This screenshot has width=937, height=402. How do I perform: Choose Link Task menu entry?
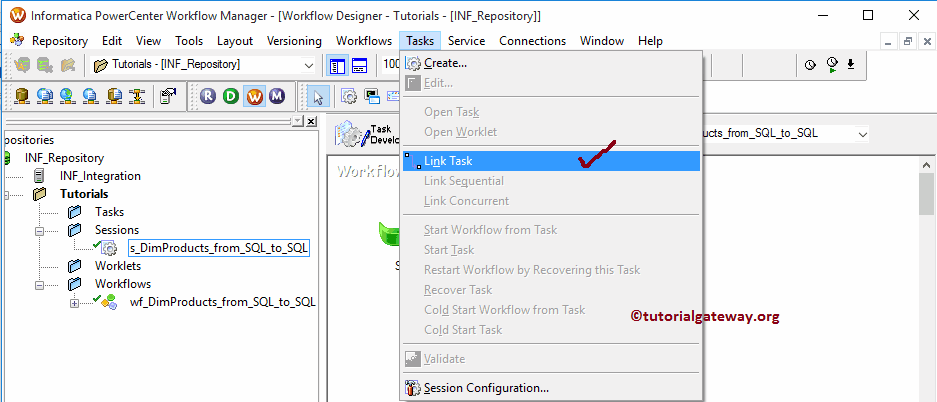[550, 161]
